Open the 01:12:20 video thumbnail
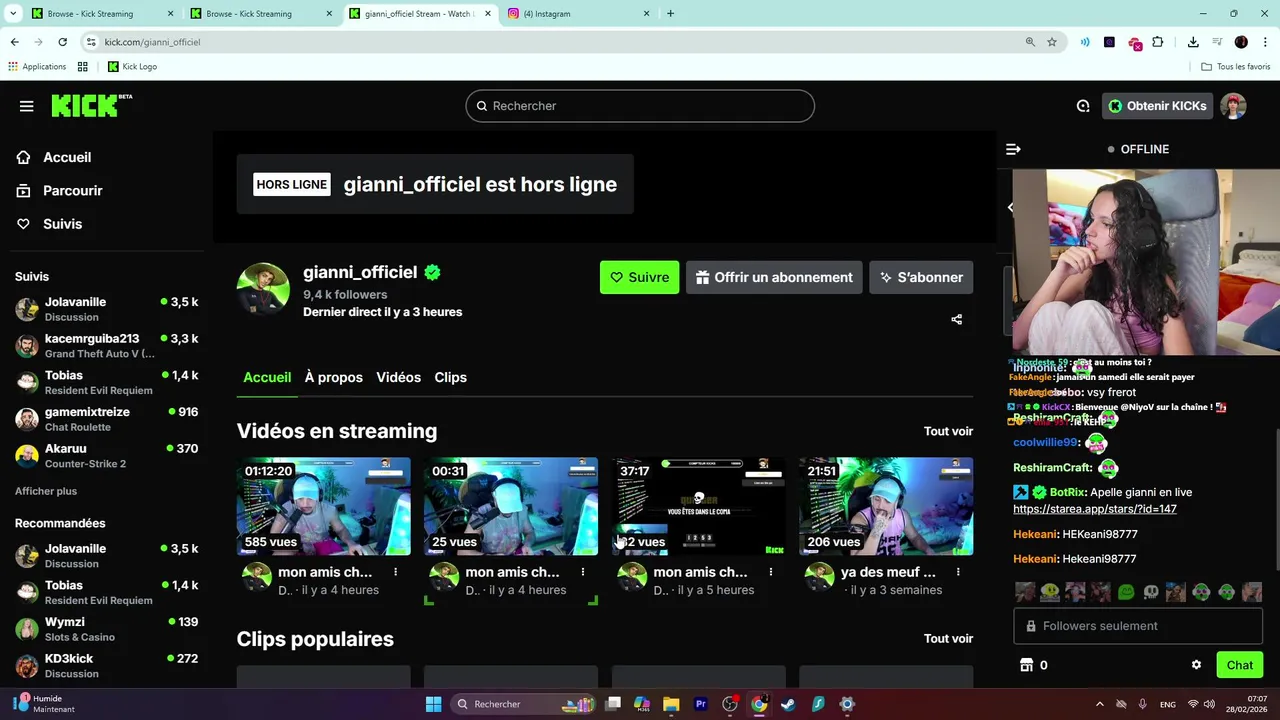 point(324,506)
